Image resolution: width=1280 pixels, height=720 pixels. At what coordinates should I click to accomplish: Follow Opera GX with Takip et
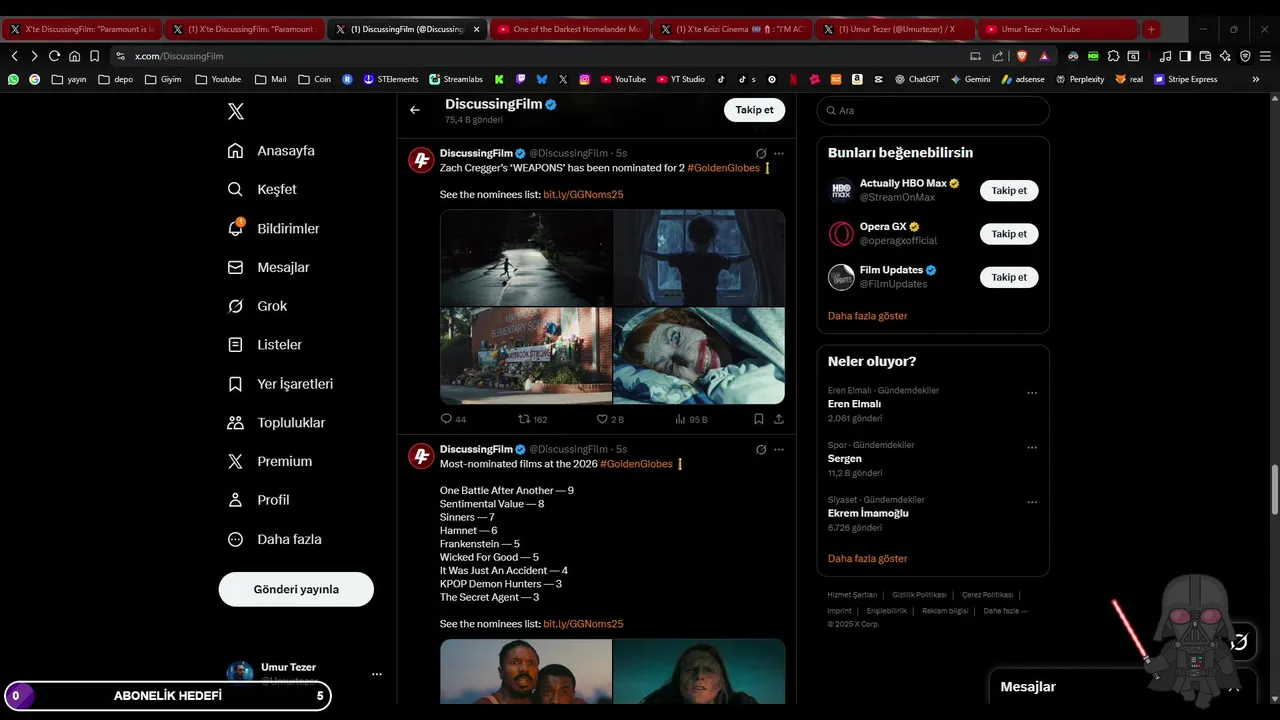click(x=1009, y=234)
